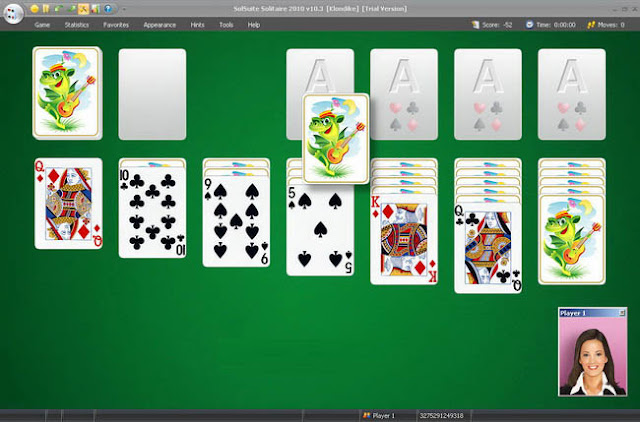Click the "Time: 0:00:00" text
This screenshot has height=422, width=640.
(x=556, y=25)
